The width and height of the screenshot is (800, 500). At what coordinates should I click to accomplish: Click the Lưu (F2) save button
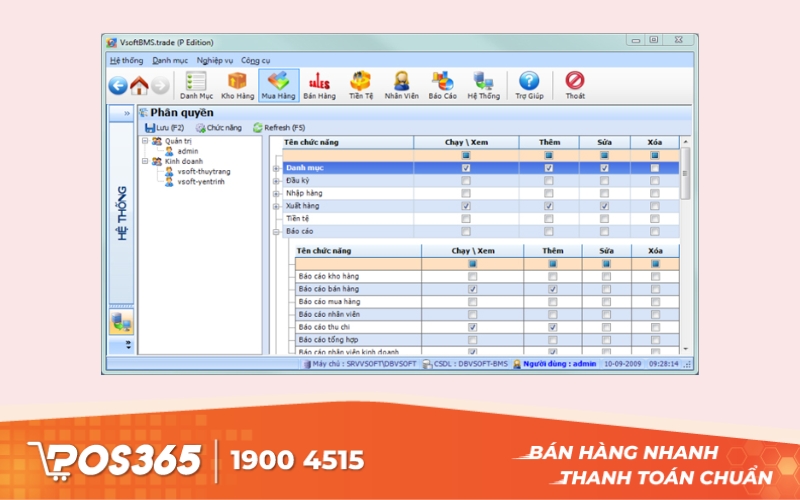[164, 128]
